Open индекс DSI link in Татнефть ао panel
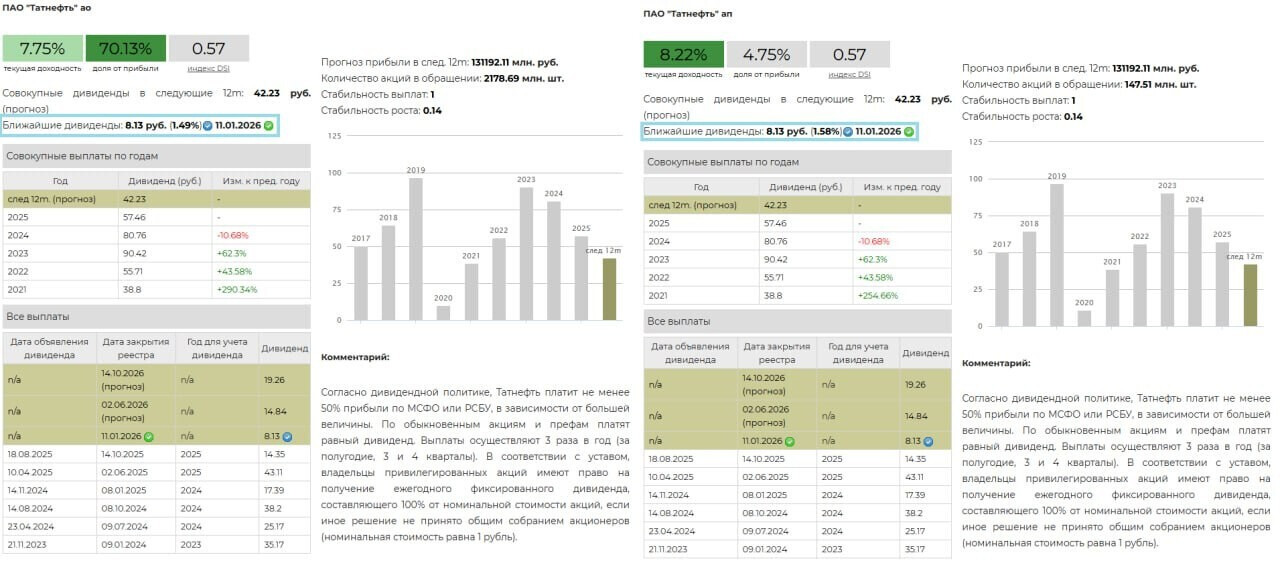Image resolution: width=1280 pixels, height=563 pixels. pos(208,68)
